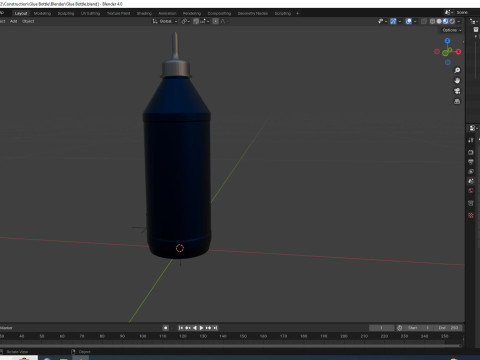Viewport: 480px width, 360px height.
Task: Play the animation forward
Action: click(201, 328)
